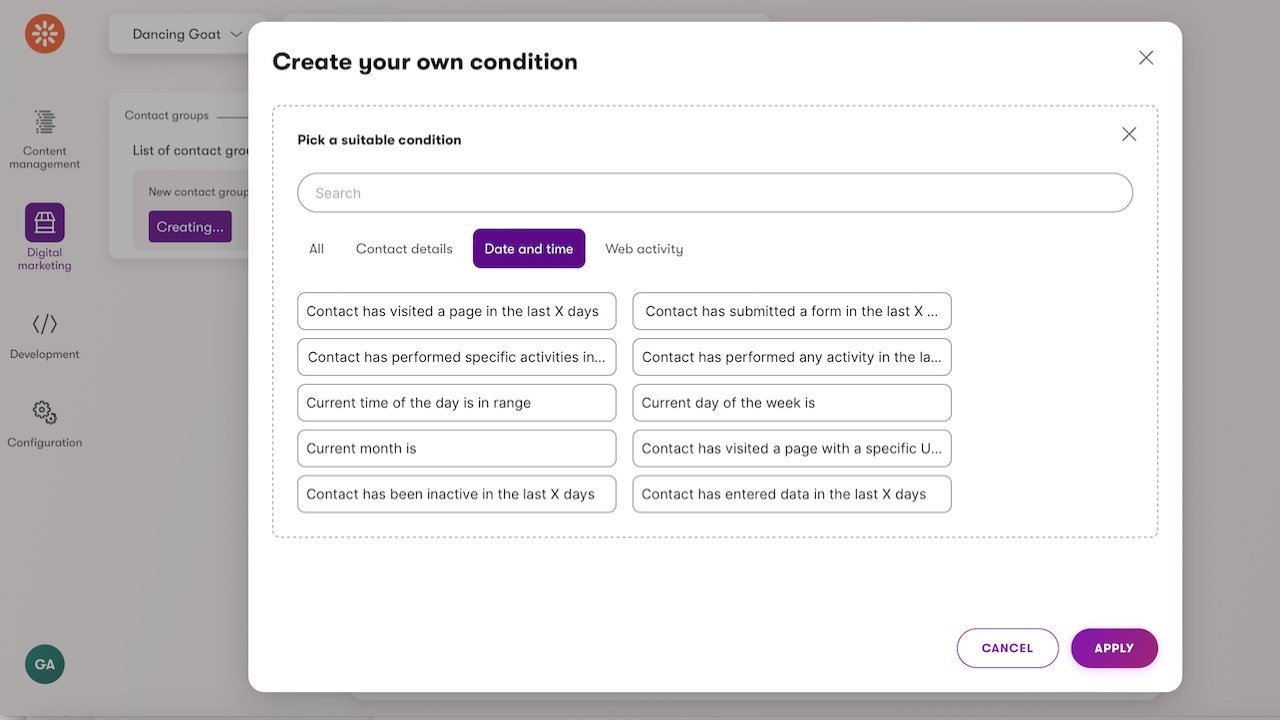This screenshot has height=720, width=1280.
Task: Expand the Dancing Goat site dropdown
Action: tap(187, 34)
